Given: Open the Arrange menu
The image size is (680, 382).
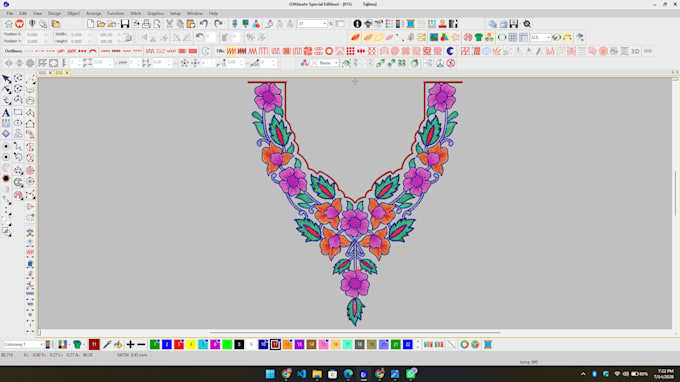Looking at the screenshot, I should [93, 13].
